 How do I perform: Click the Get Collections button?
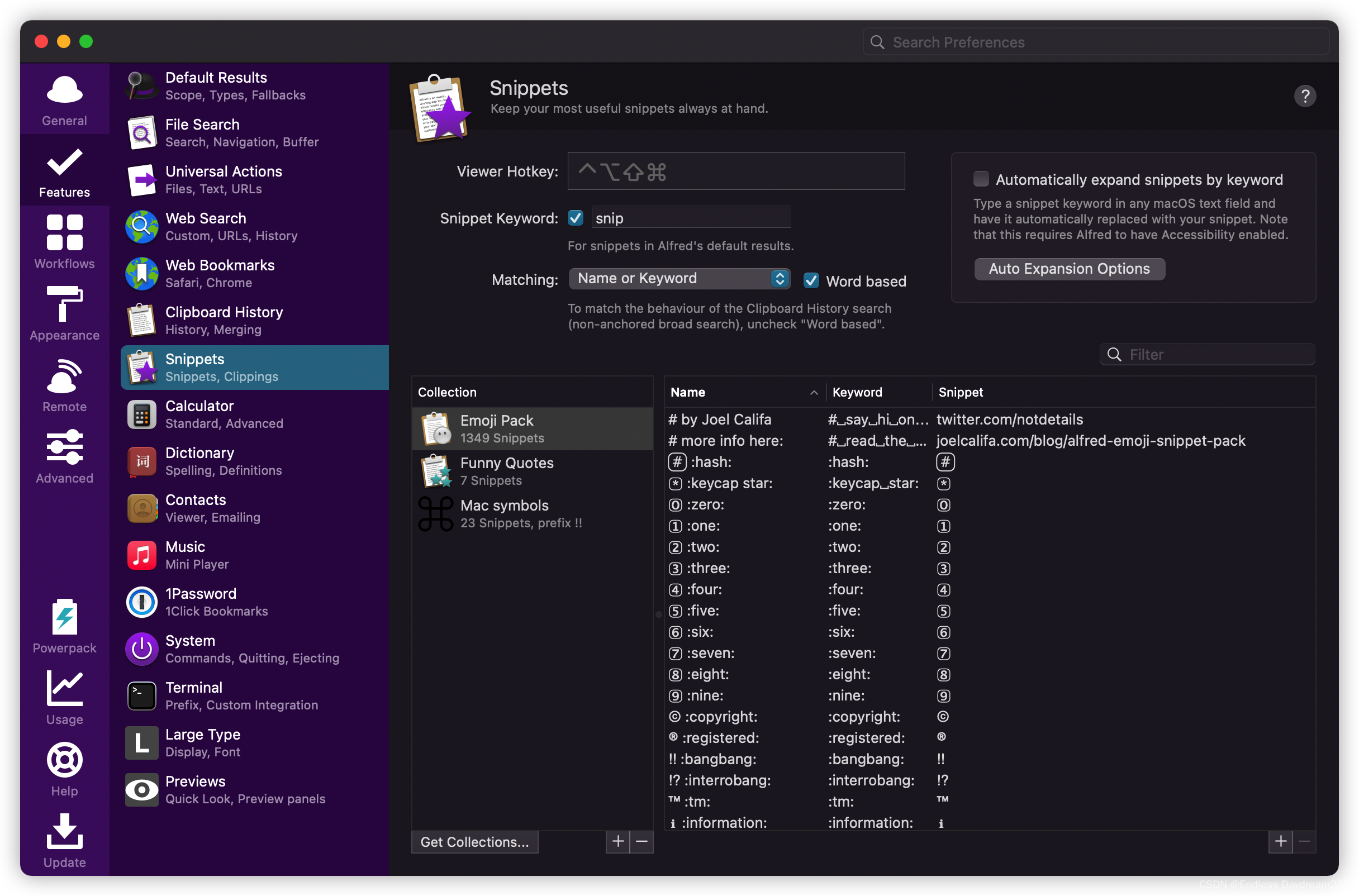point(474,841)
